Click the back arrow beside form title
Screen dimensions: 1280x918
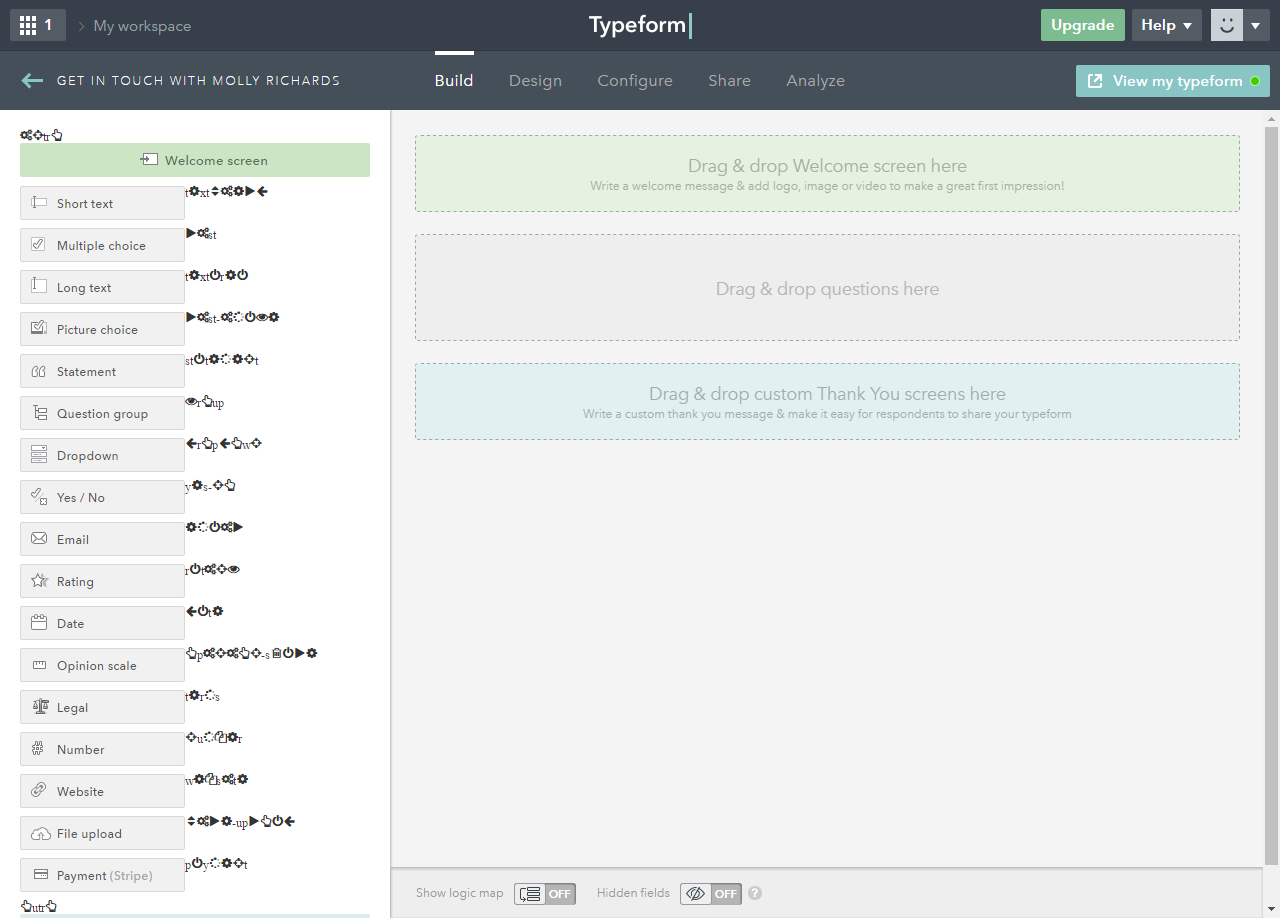pyautogui.click(x=32, y=81)
